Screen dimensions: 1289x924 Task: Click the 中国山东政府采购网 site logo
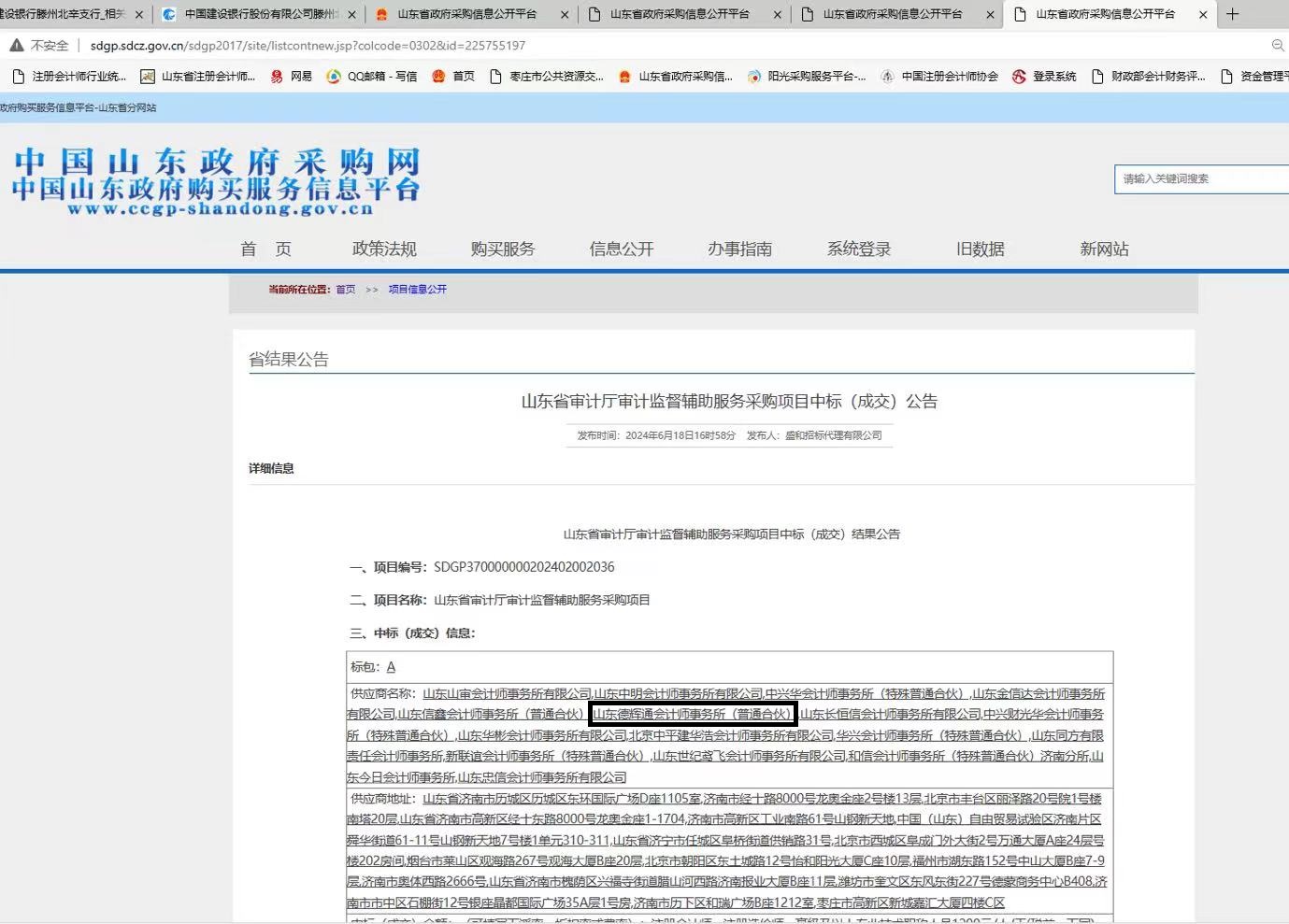[215, 179]
